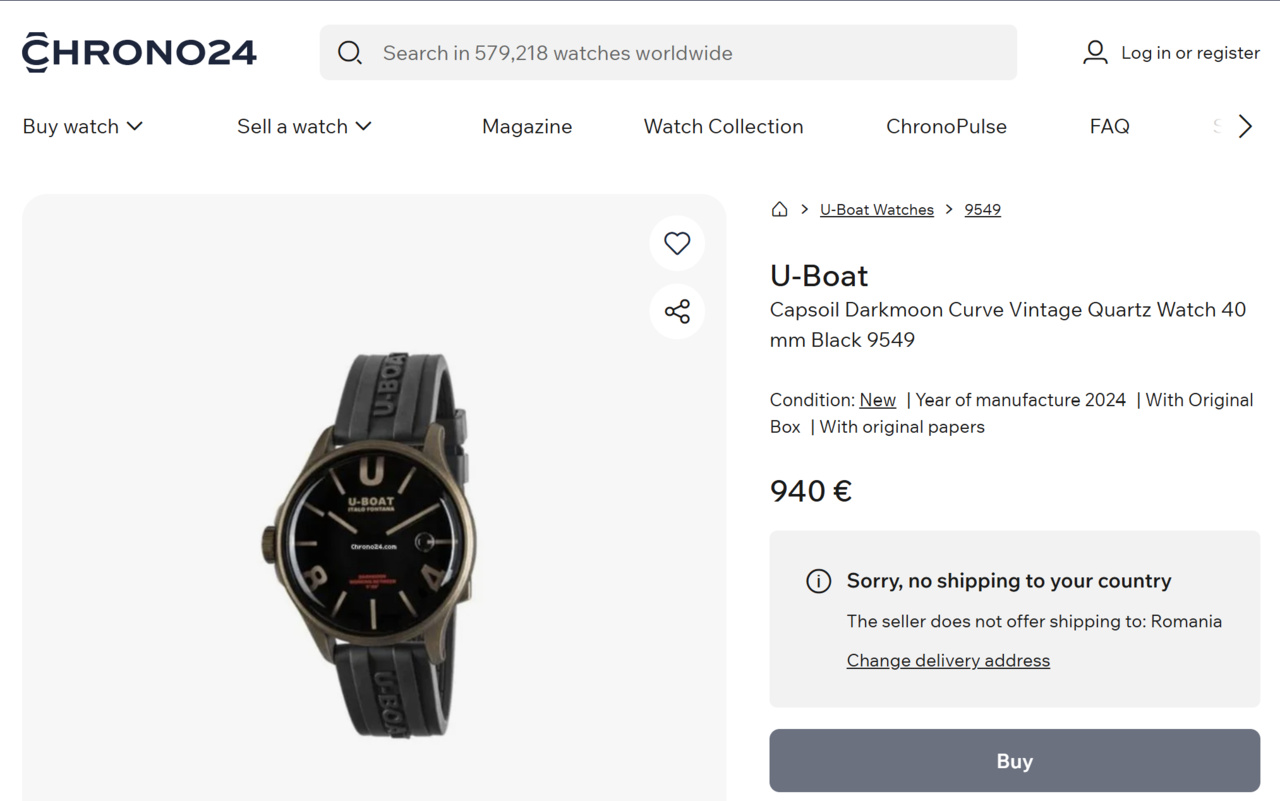Image resolution: width=1280 pixels, height=801 pixels.
Task: Click the user account icon
Action: tap(1095, 53)
